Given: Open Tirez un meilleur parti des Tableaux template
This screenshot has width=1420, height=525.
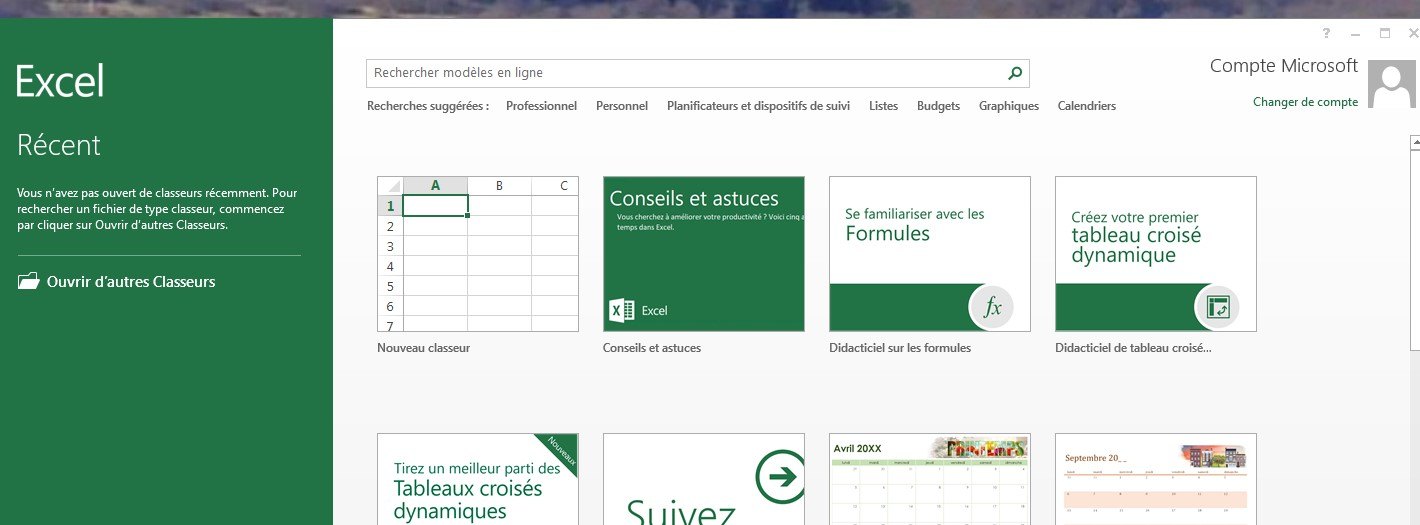Looking at the screenshot, I should (478, 479).
